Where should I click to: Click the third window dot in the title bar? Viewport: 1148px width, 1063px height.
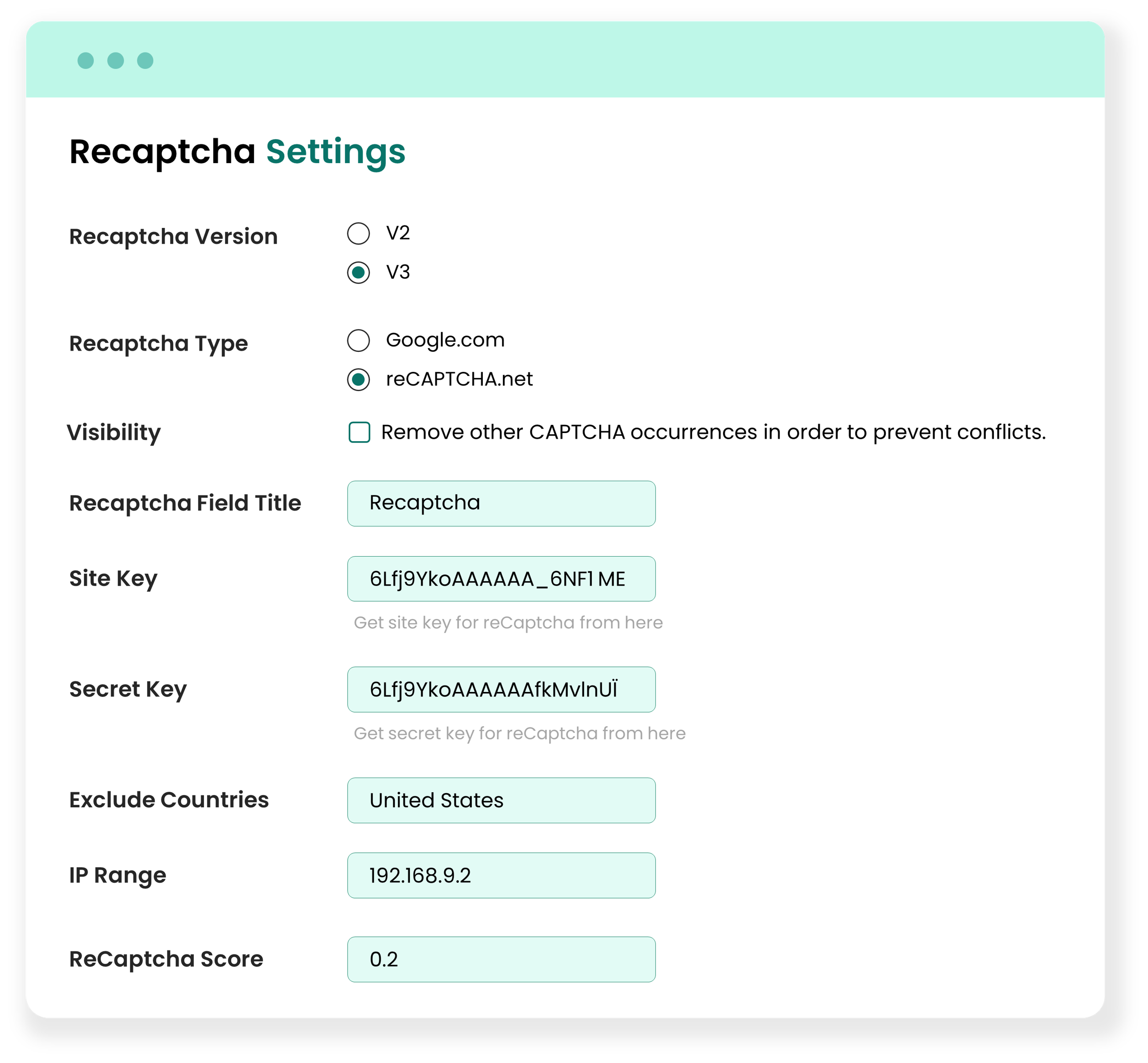[x=145, y=60]
